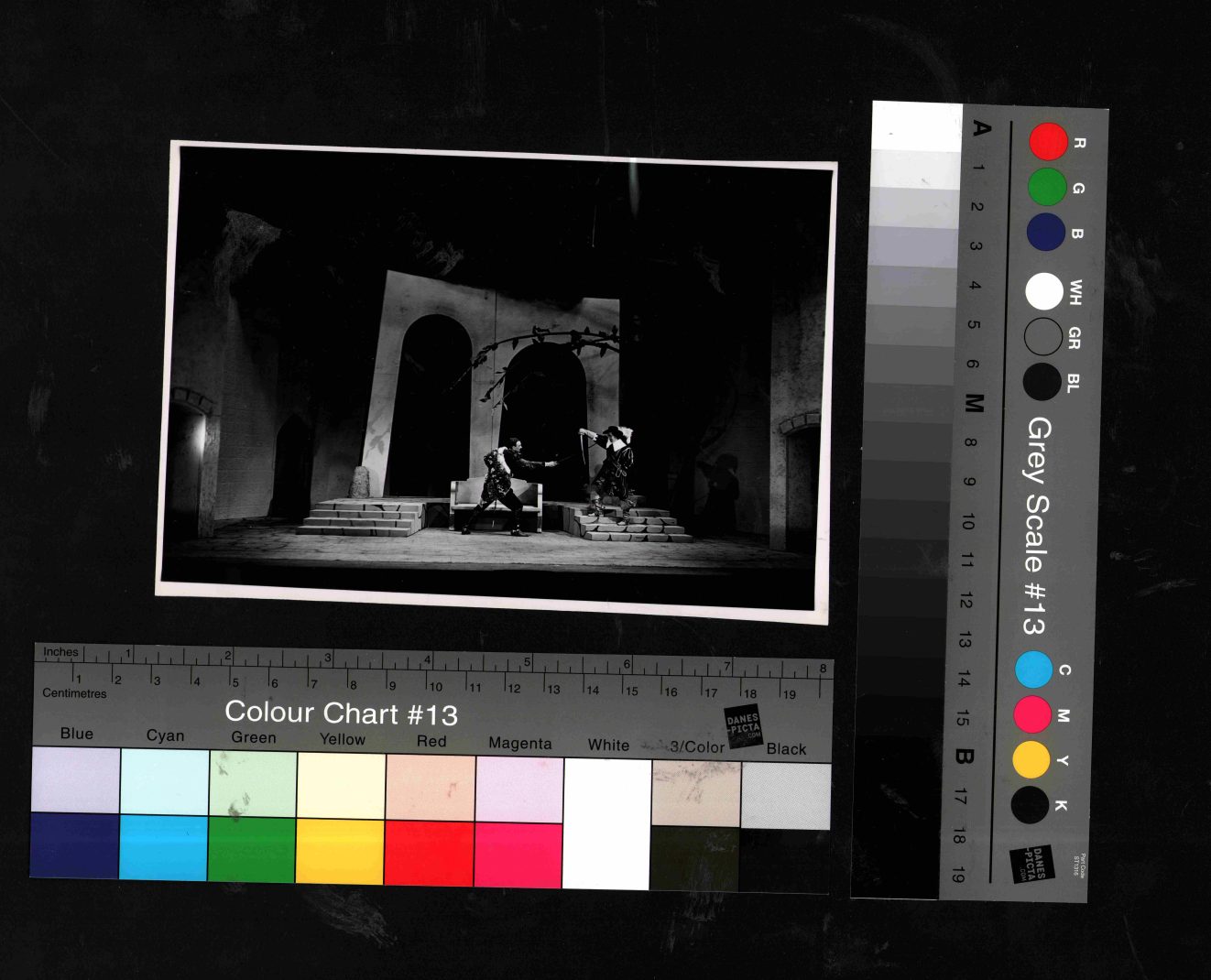
Task: Click the magenta circle labeled M
Action: point(1032,714)
